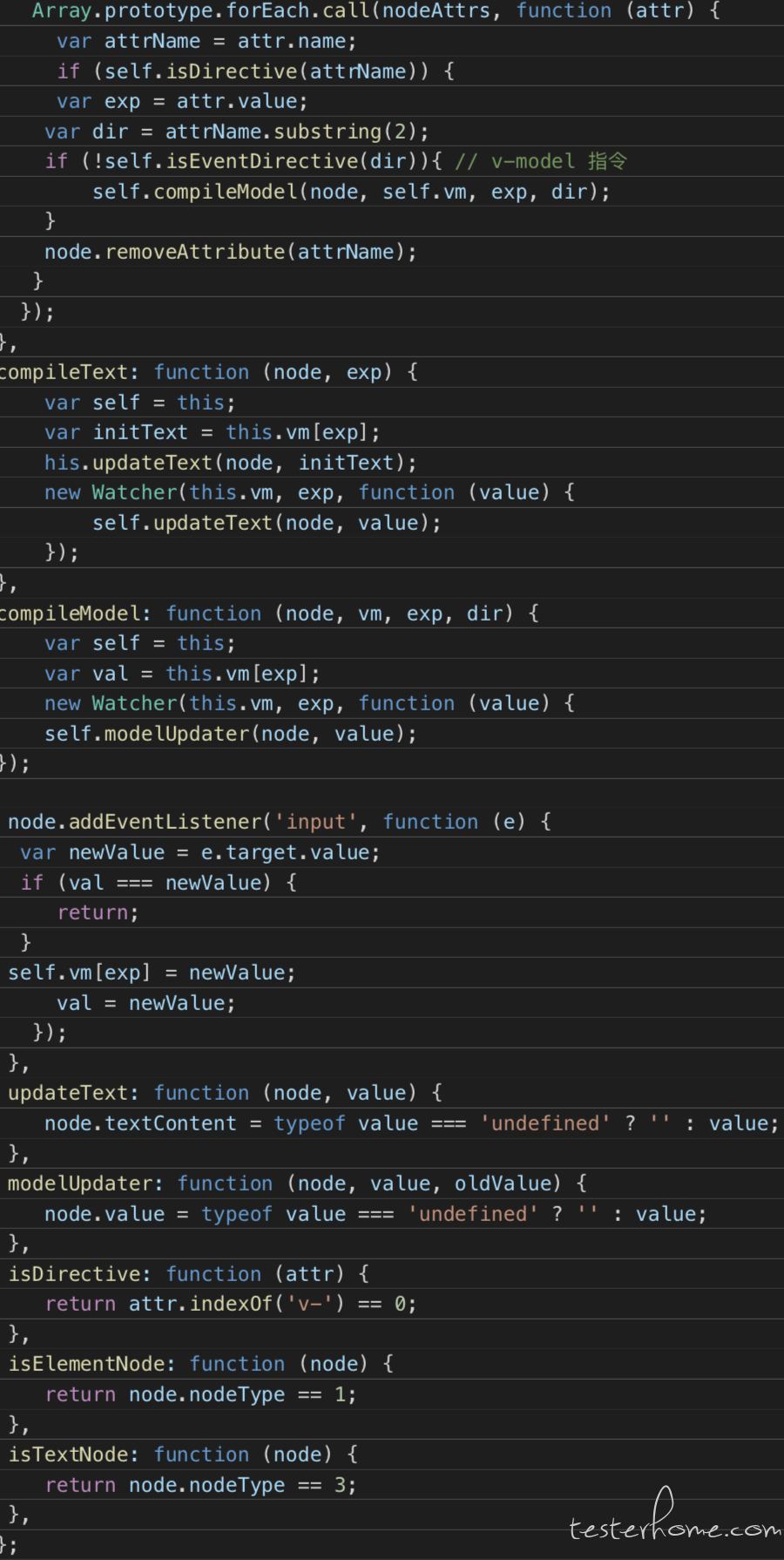The height and width of the screenshot is (1560, 784).
Task: Click the 'var attrName = attr.name;' line
Action: [x=206, y=41]
